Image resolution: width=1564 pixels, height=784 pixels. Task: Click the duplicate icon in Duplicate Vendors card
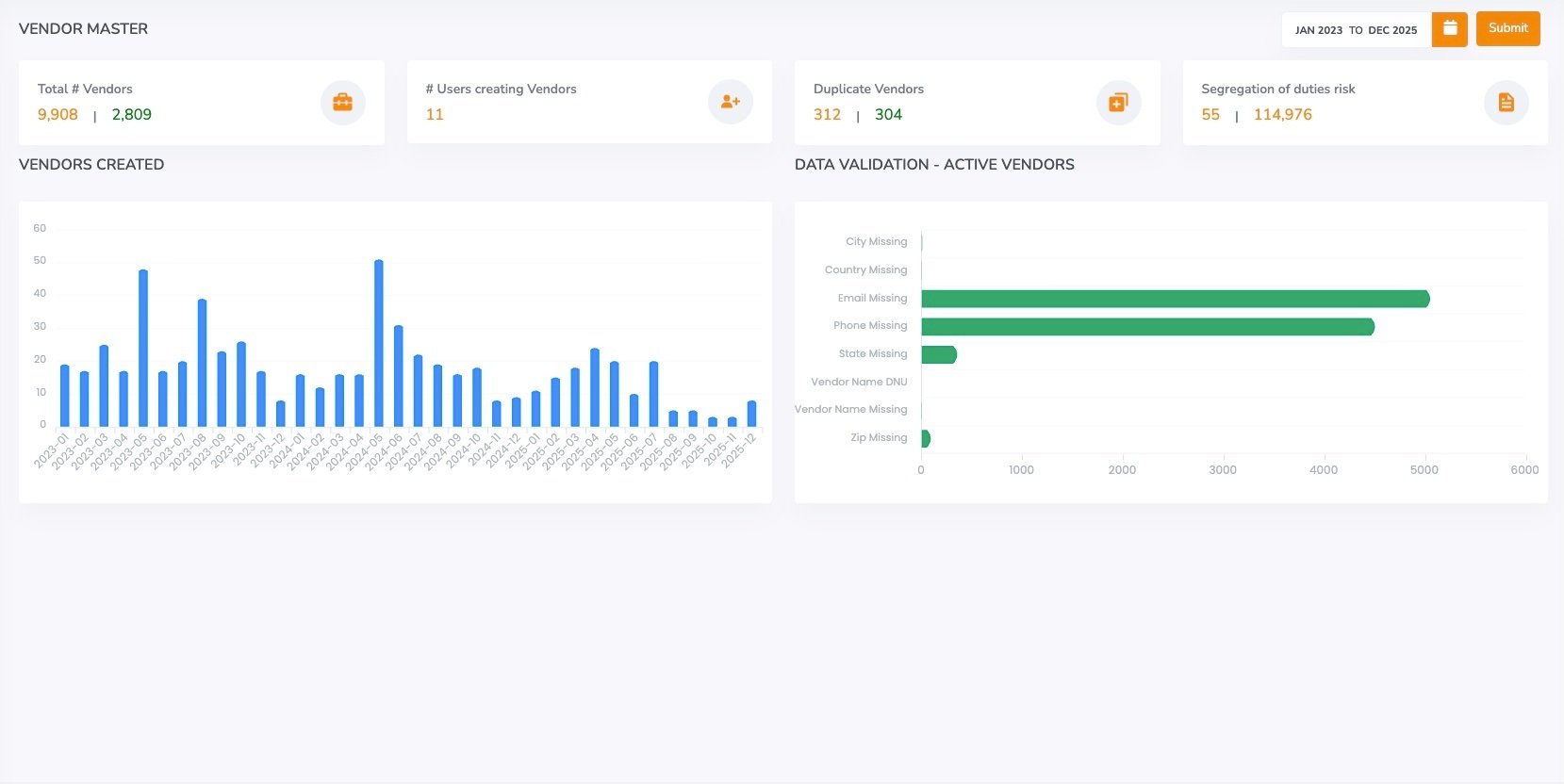1118,102
